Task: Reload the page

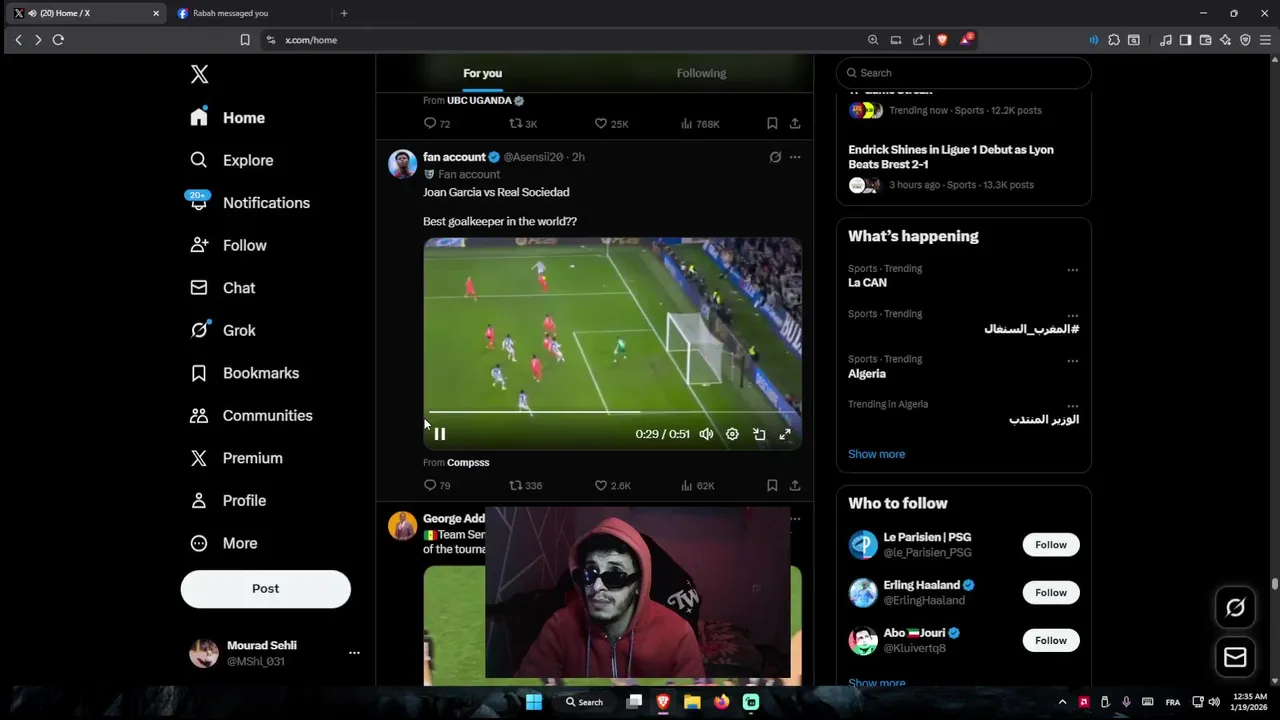Action: tap(58, 40)
